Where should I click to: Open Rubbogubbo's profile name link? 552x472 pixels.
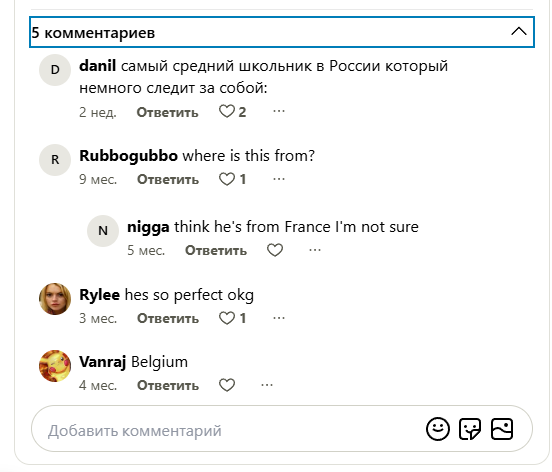[x=128, y=156]
